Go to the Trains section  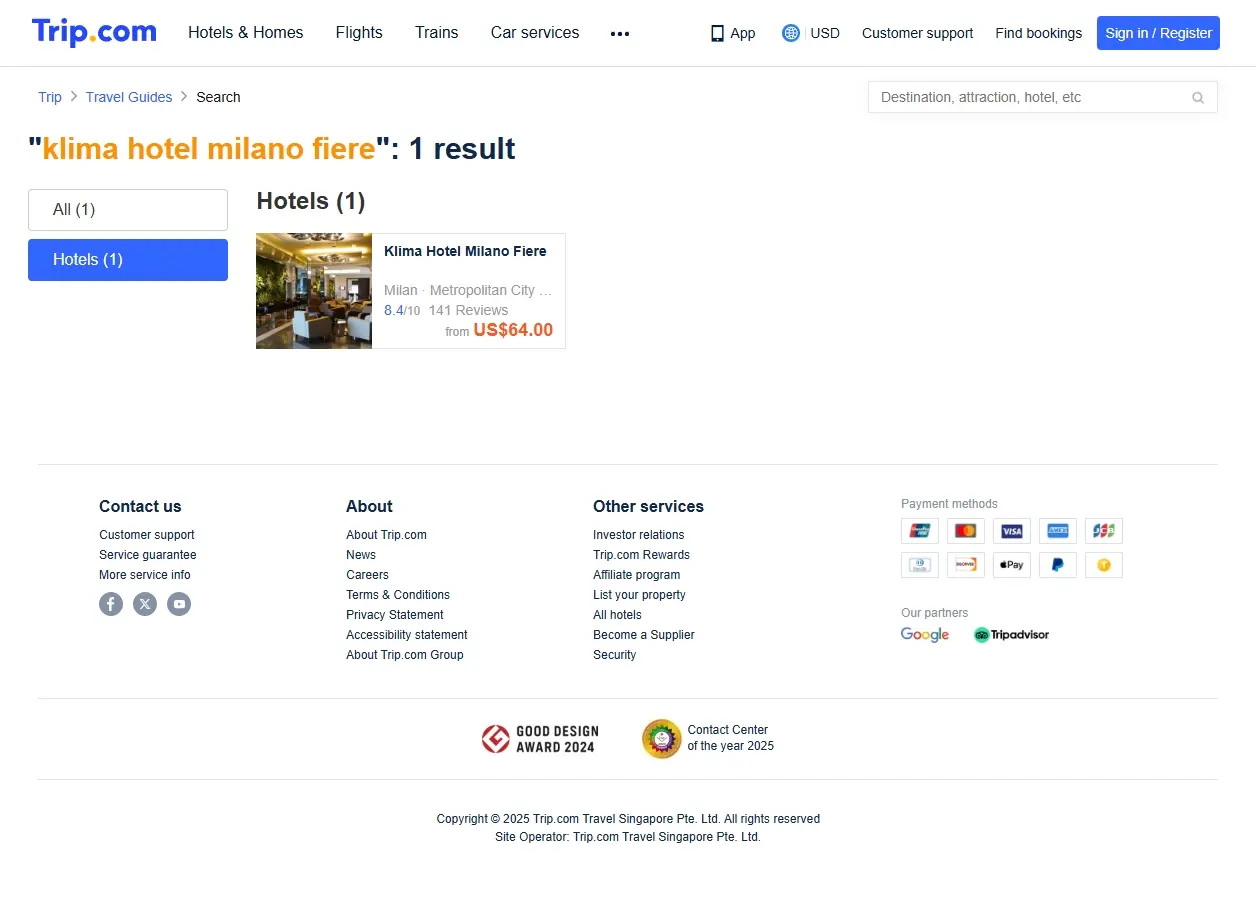[437, 33]
